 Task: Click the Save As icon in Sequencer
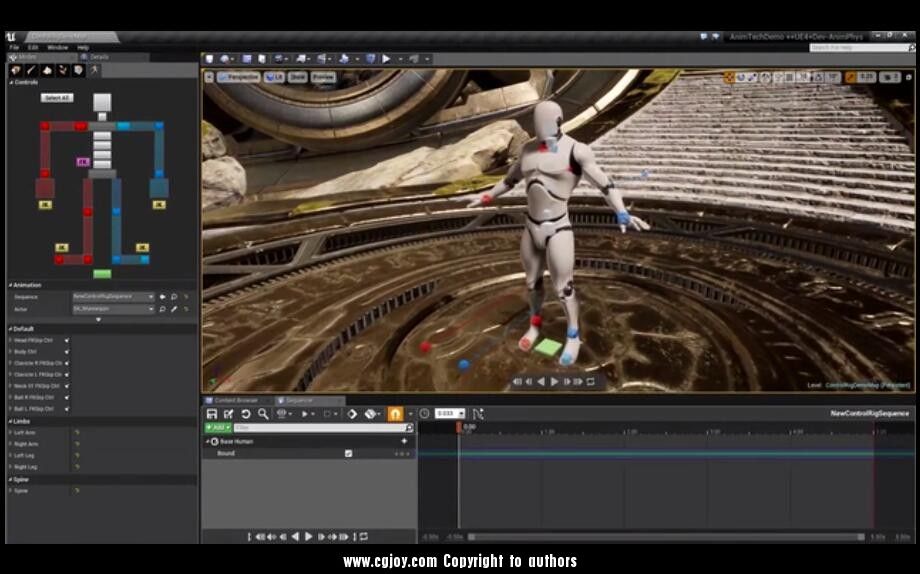(x=228, y=414)
